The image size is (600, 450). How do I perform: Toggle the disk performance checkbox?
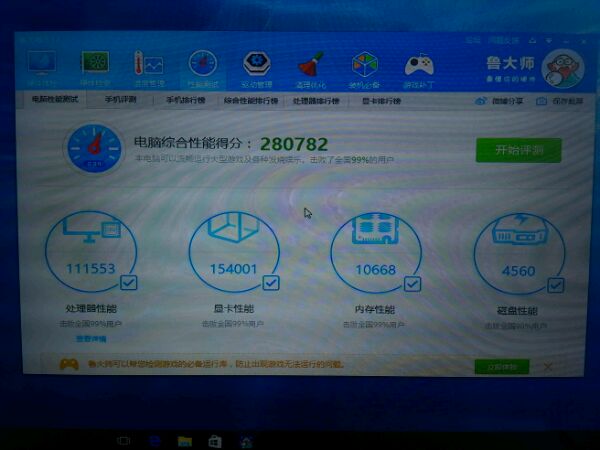556,285
